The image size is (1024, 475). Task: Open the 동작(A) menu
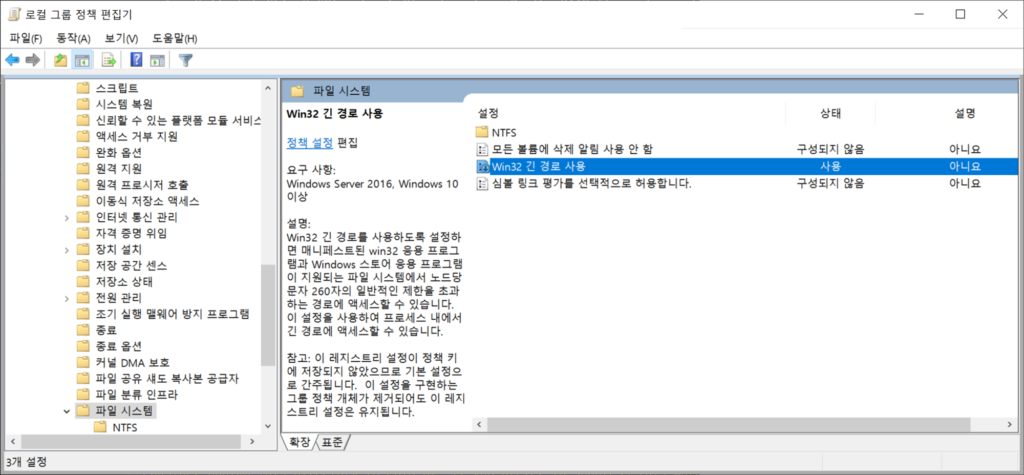[x=73, y=38]
